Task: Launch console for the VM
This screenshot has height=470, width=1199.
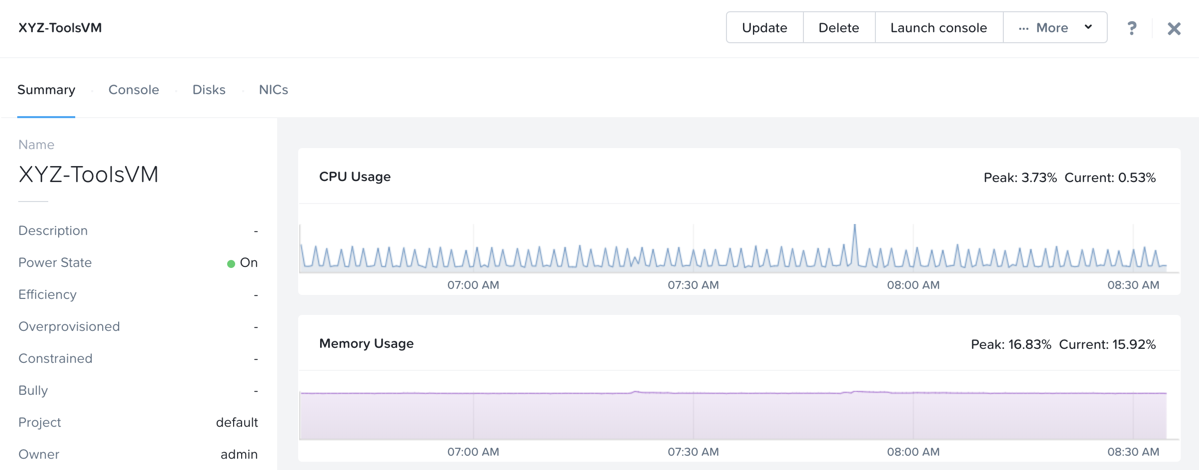Action: (938, 28)
